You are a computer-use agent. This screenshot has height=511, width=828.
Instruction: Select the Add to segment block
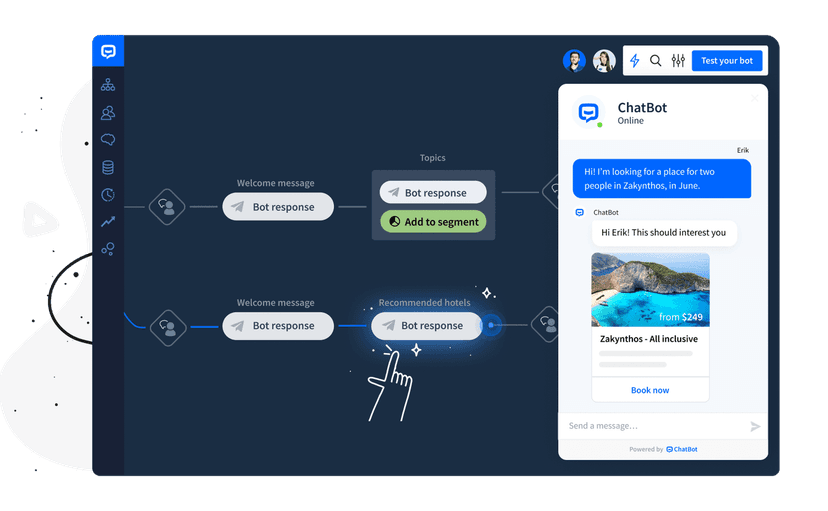click(433, 222)
